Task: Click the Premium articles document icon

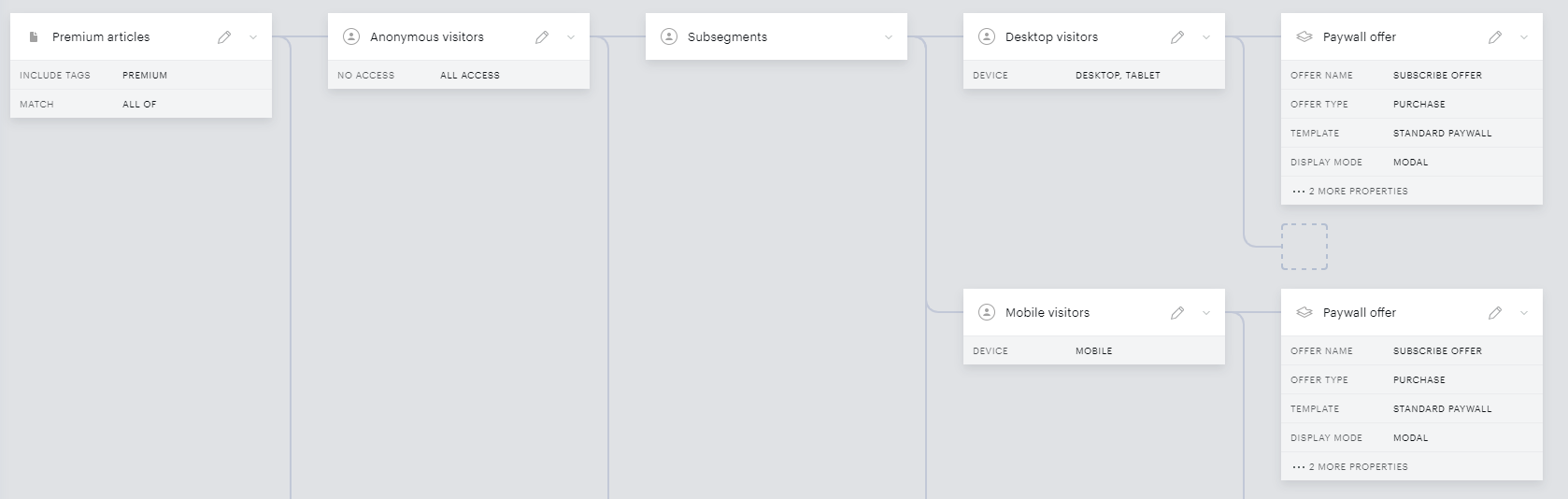Action: [34, 37]
